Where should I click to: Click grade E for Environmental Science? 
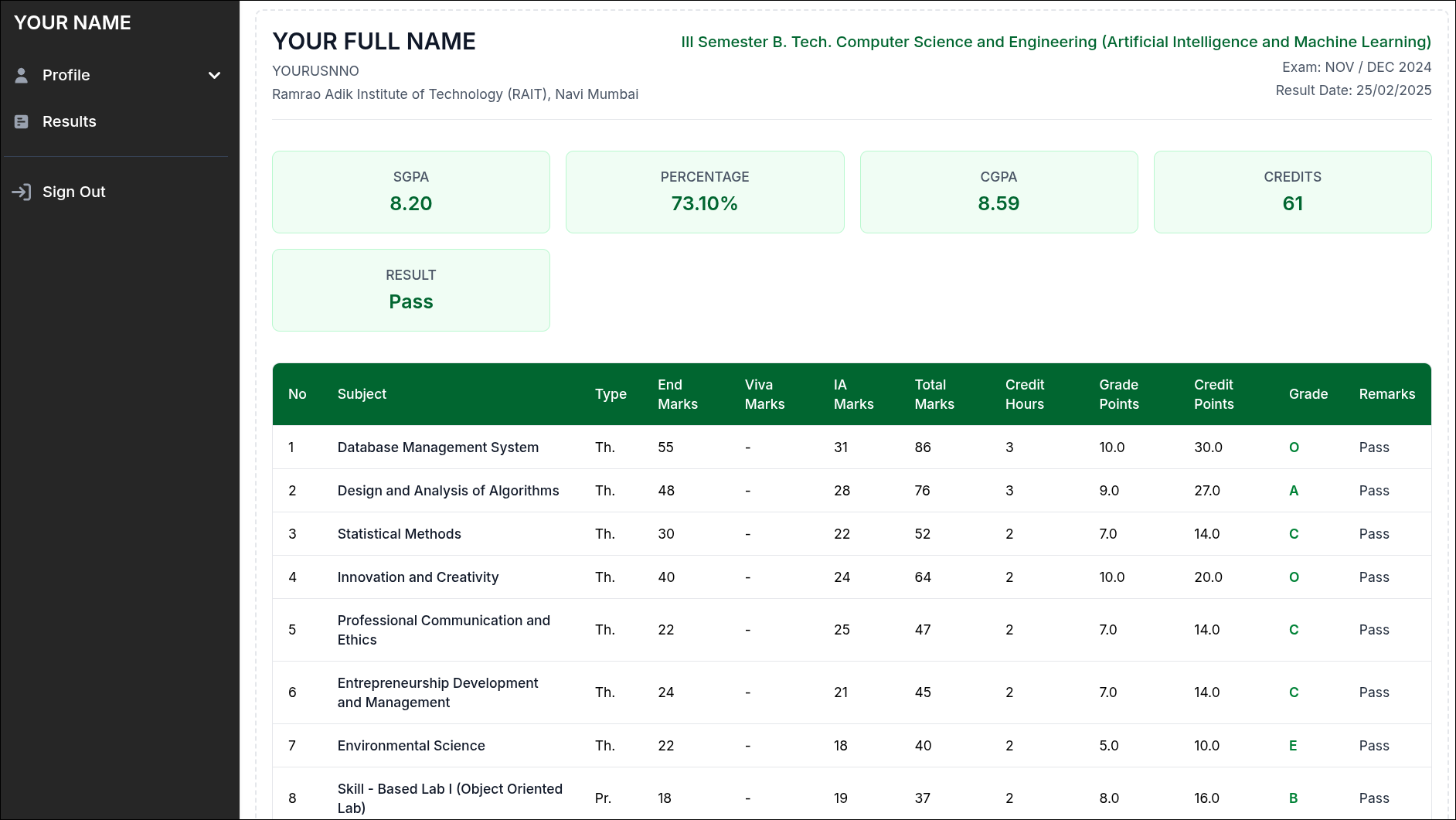point(1293,746)
